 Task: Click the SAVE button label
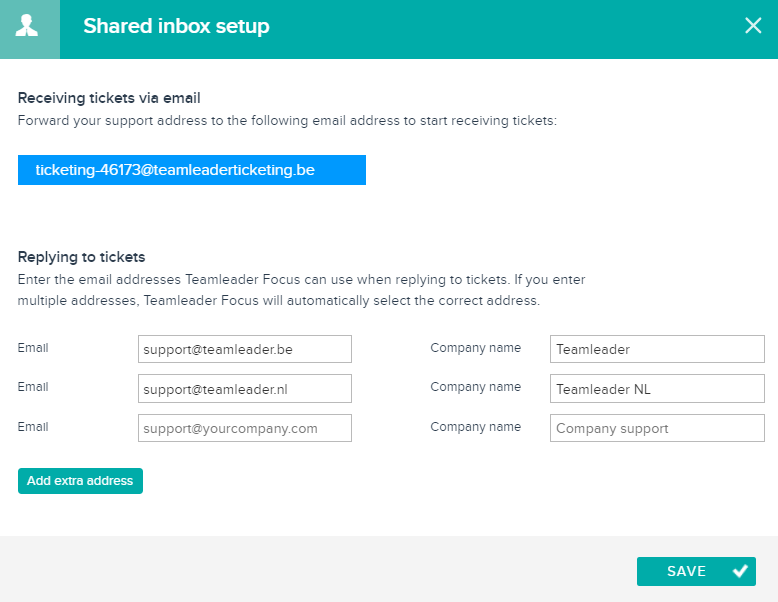coord(686,571)
